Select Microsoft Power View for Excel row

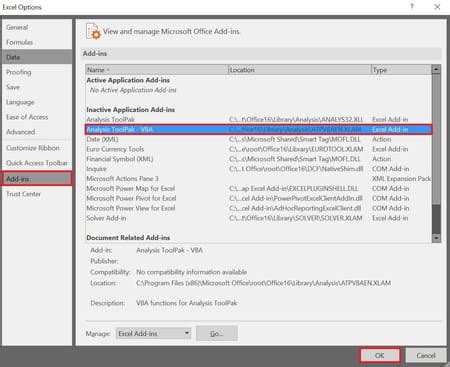point(258,208)
